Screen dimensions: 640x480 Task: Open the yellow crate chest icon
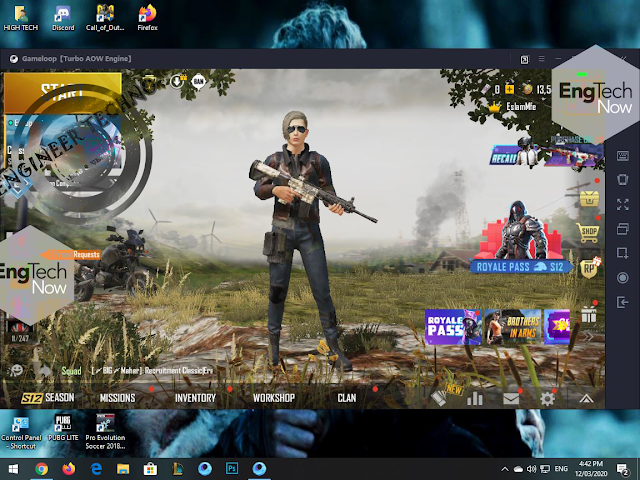[x=589, y=198]
